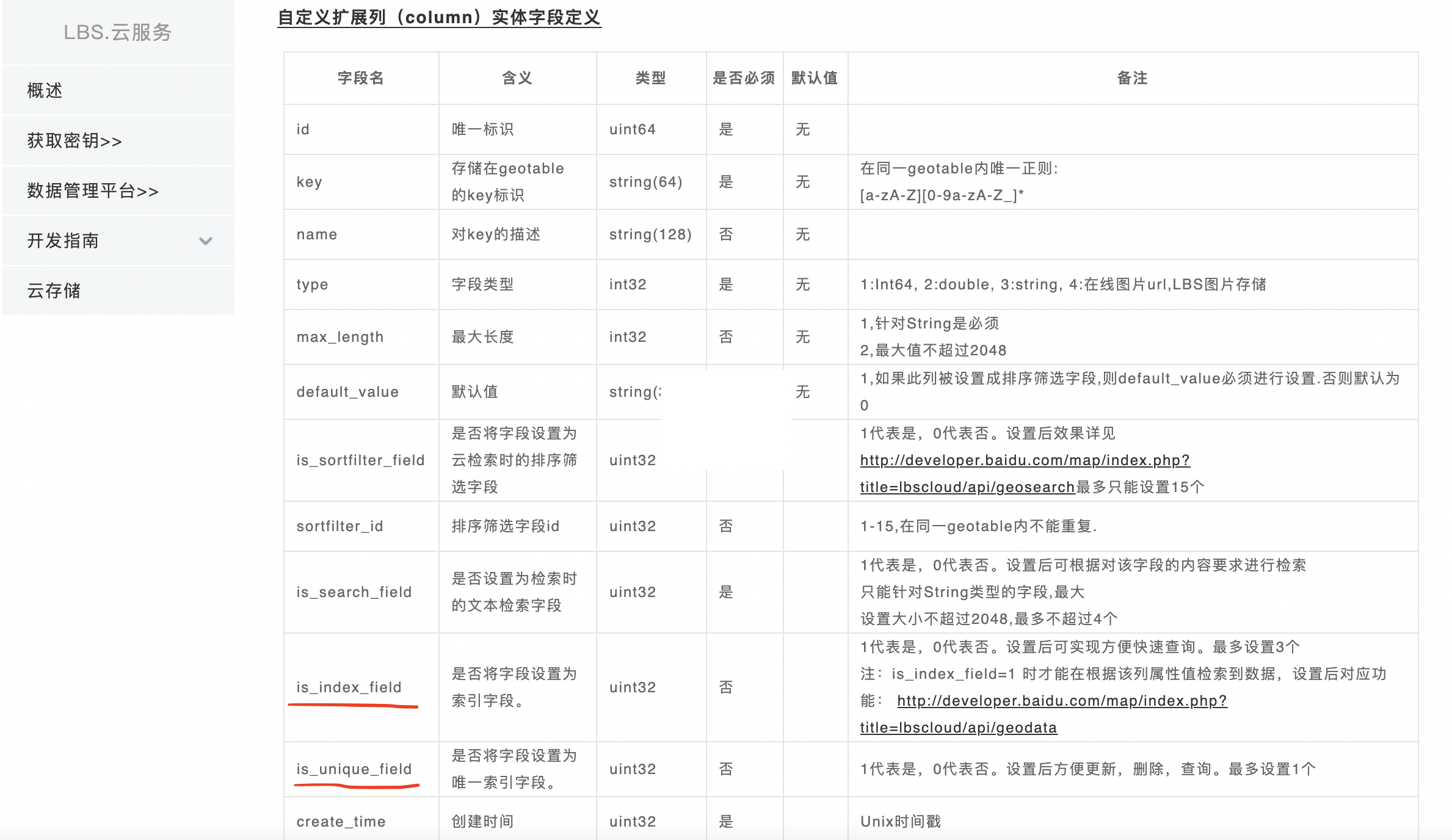Click the 备注 column header

[1133, 78]
